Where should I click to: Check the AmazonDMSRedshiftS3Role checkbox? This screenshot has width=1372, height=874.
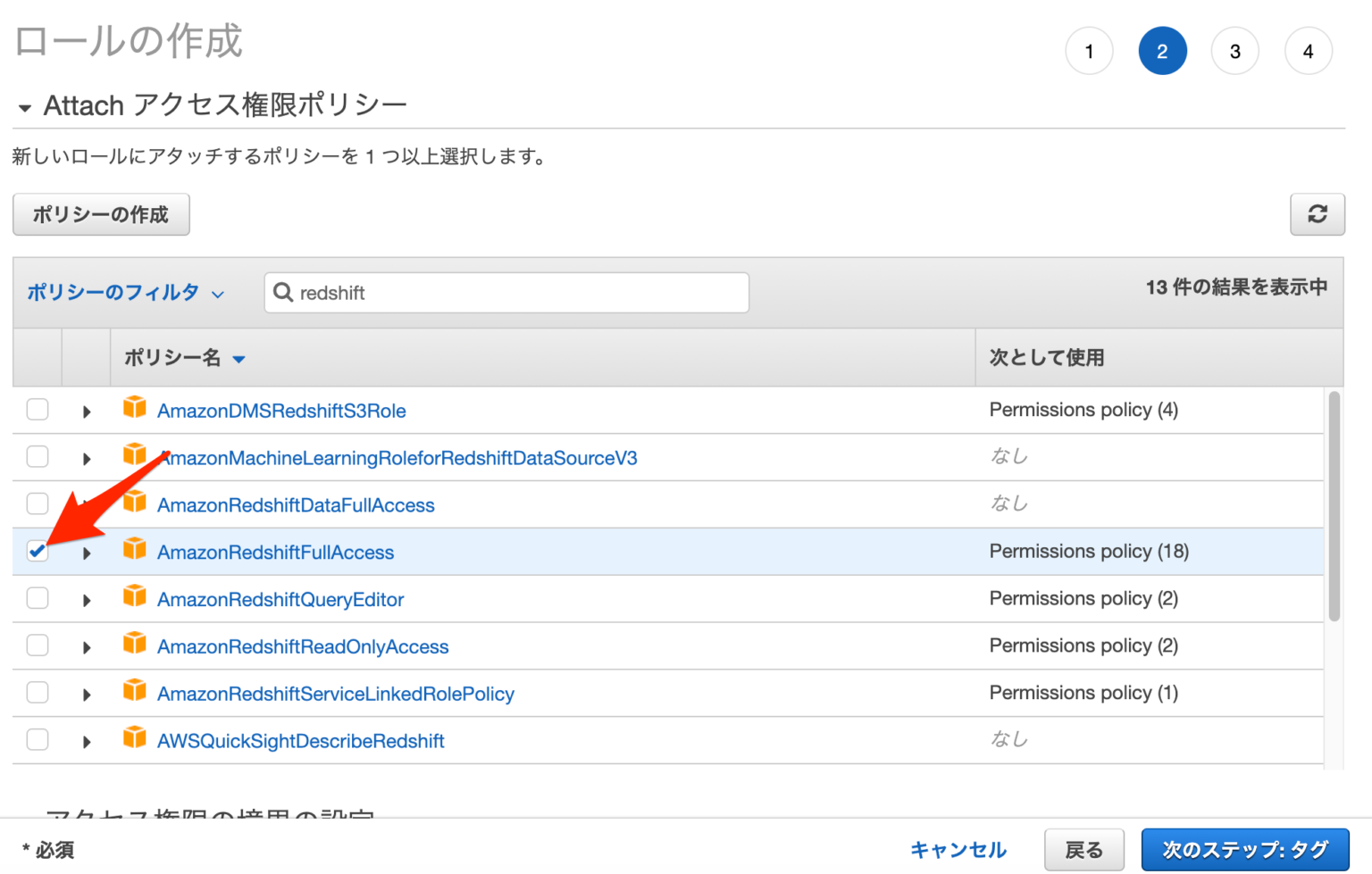point(37,409)
